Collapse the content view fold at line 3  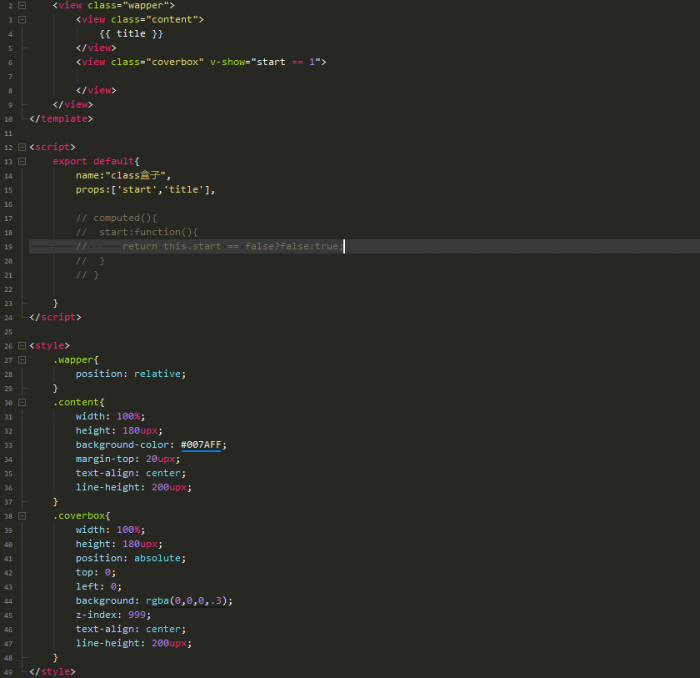[22, 19]
